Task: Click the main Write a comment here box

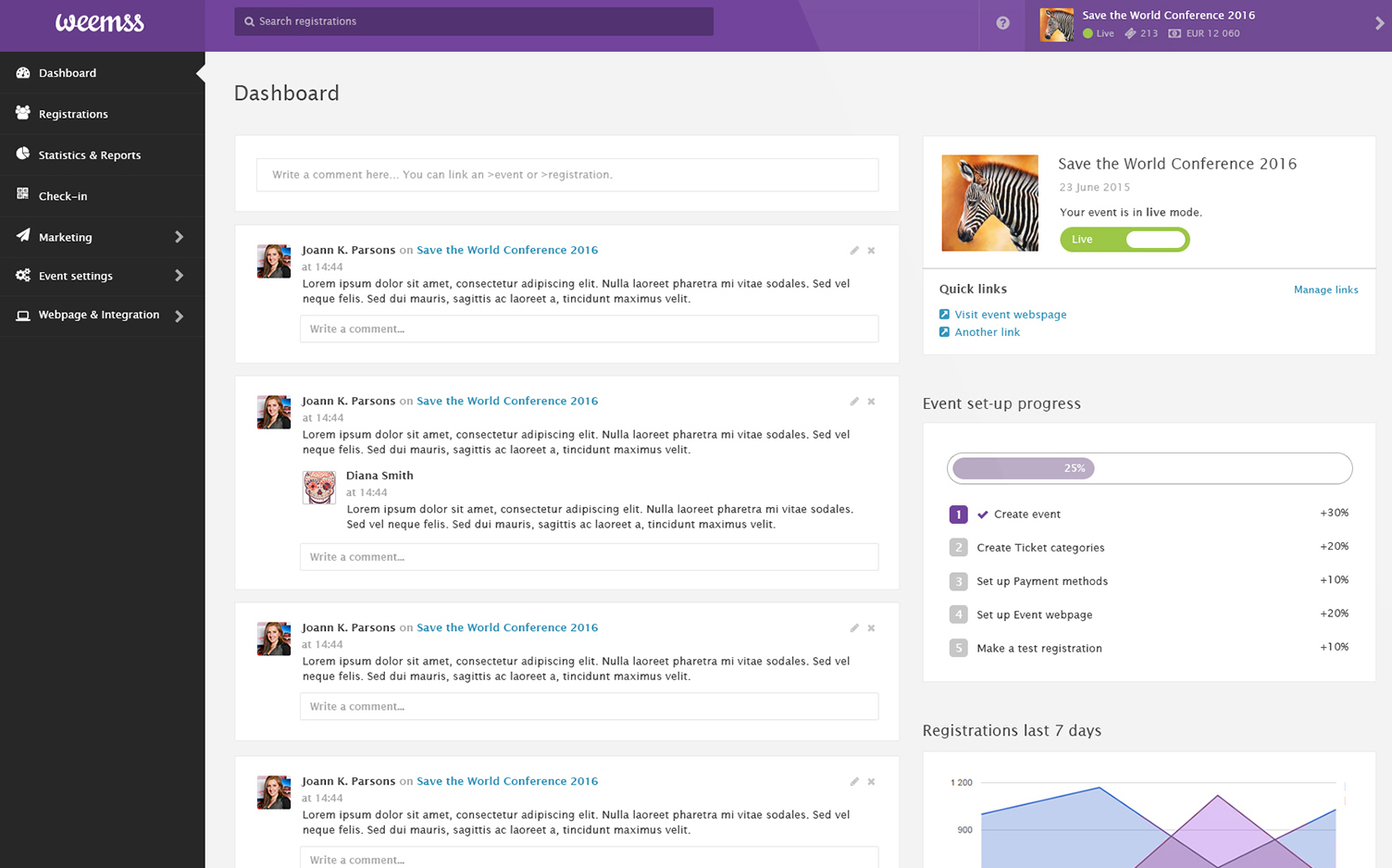Action: (567, 175)
